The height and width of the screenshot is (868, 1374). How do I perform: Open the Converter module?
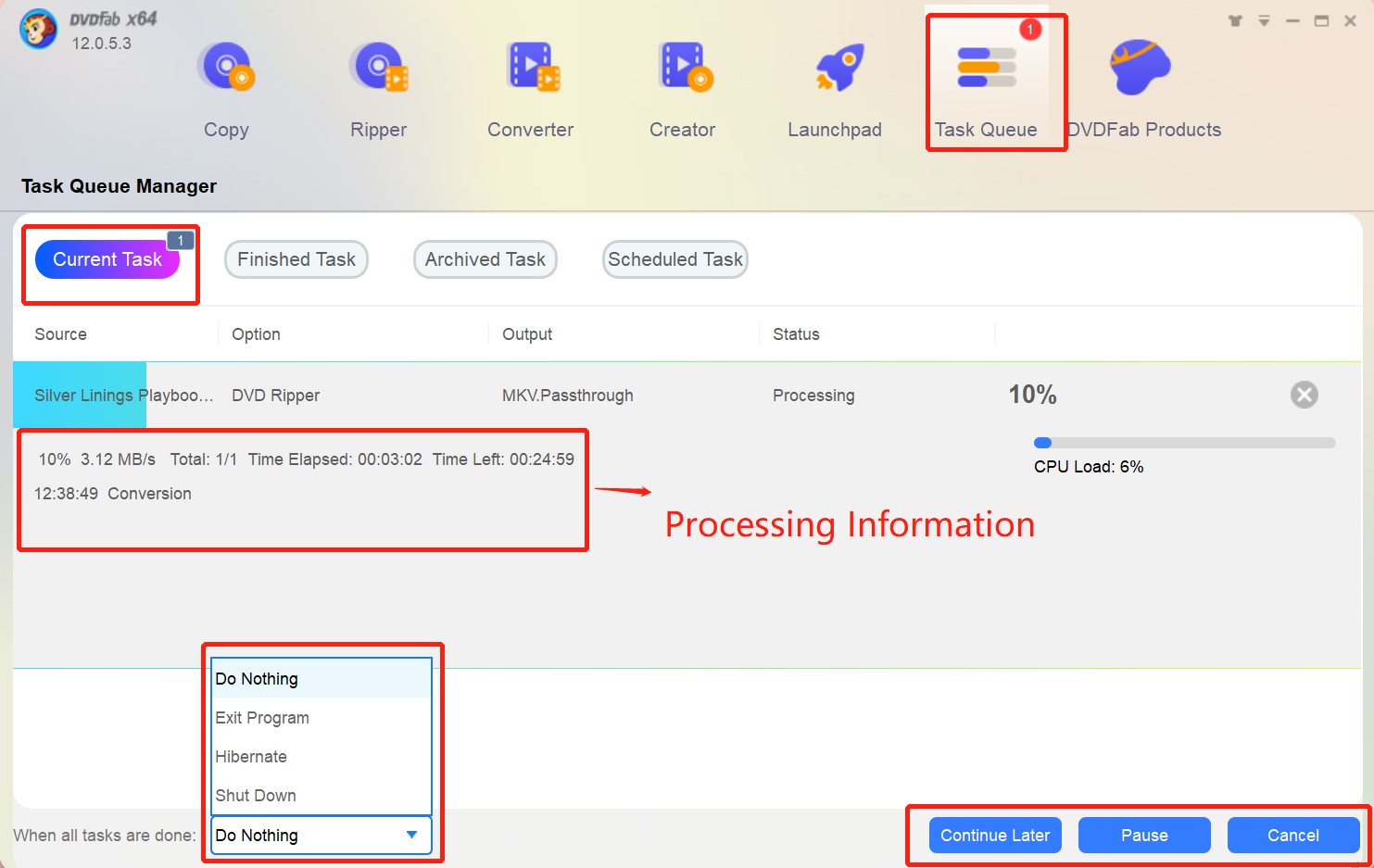click(530, 89)
